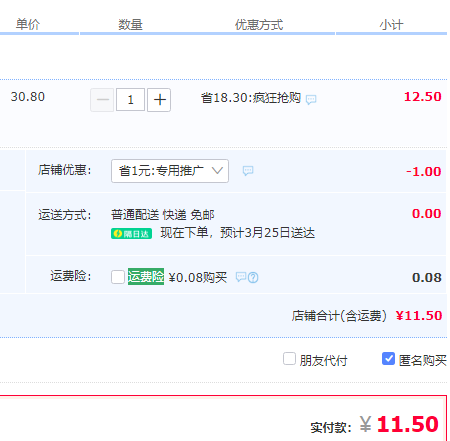Click the quantity input field showing 1

[130, 100]
